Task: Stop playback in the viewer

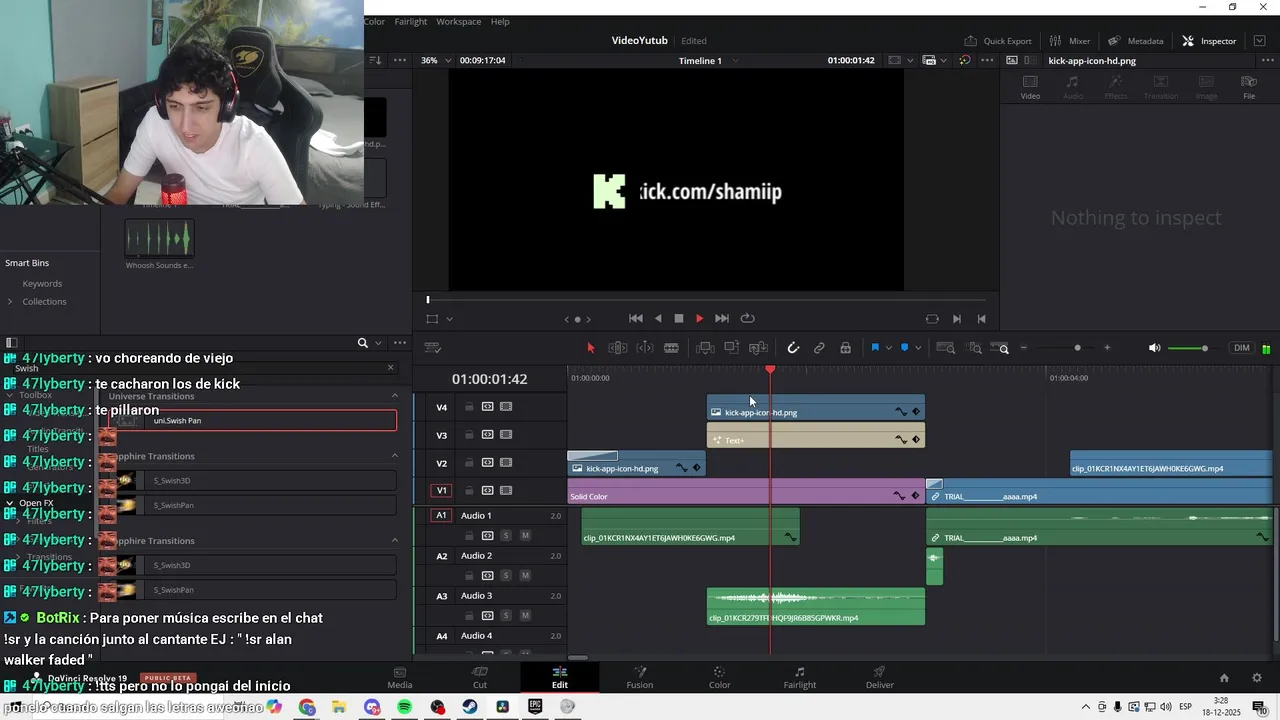Action: [x=679, y=319]
